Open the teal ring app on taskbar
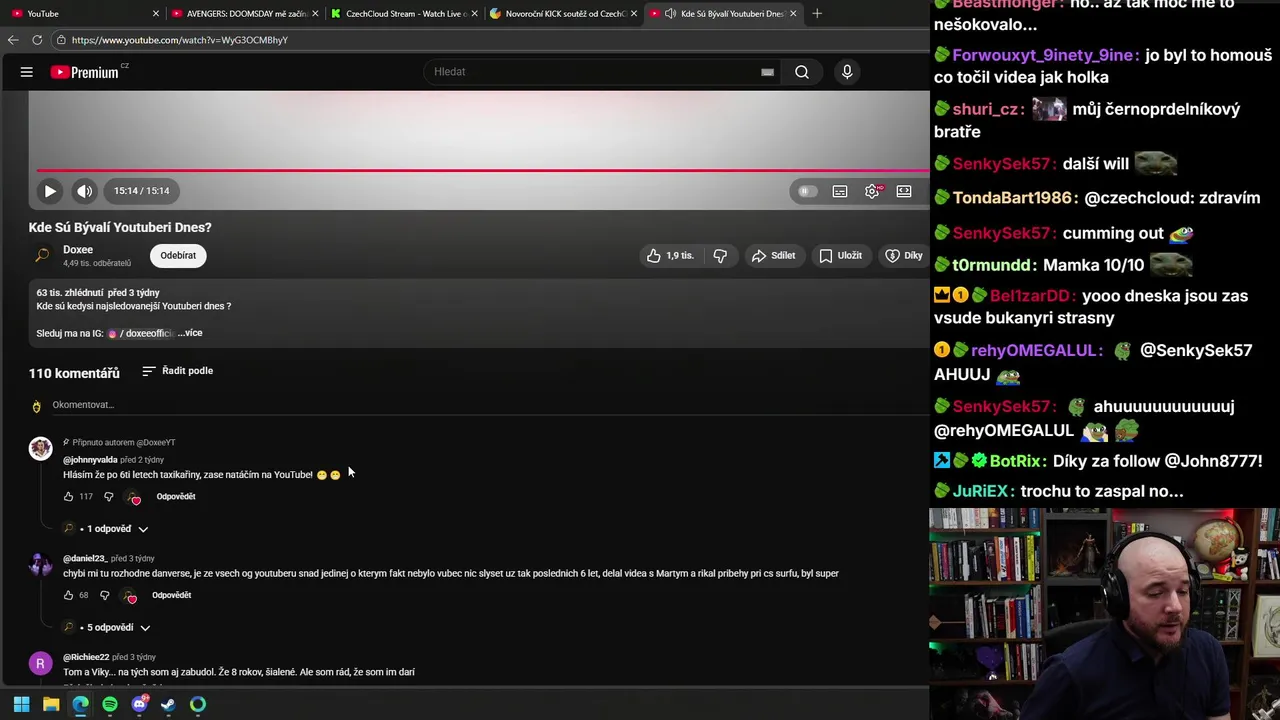 coord(198,704)
